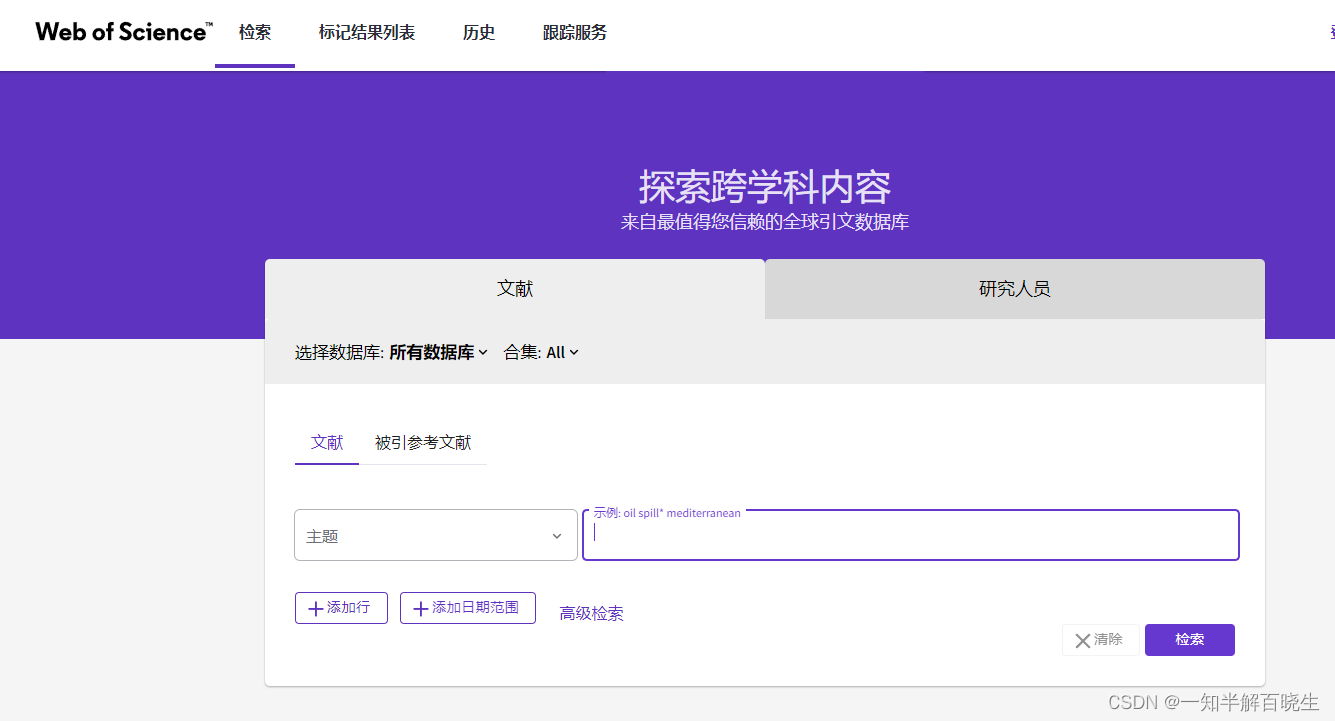Expand the 所有数据库 database dropdown

[x=438, y=352]
